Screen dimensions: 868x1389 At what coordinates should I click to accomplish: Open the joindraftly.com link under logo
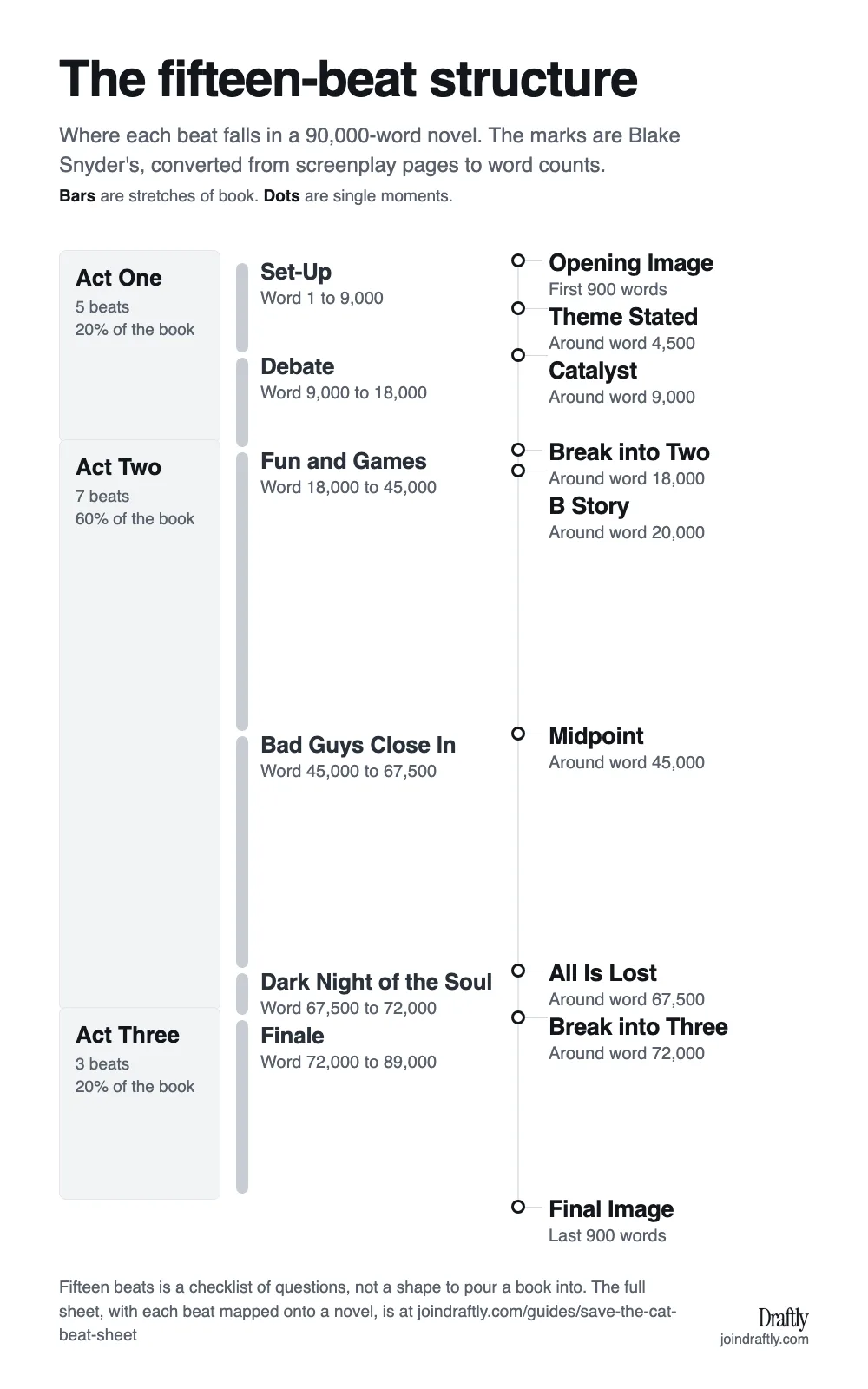pos(764,1339)
